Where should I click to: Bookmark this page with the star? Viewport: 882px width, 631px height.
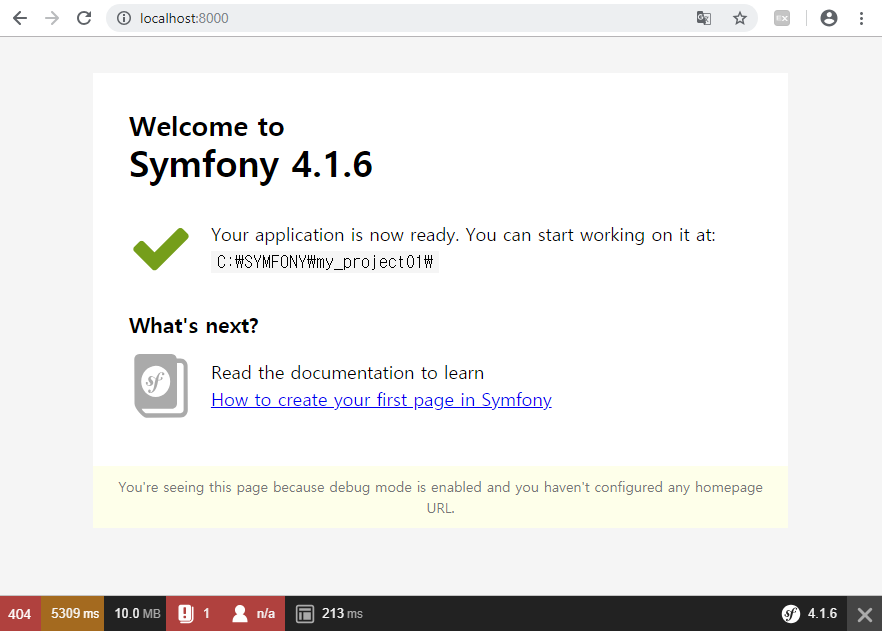click(740, 18)
